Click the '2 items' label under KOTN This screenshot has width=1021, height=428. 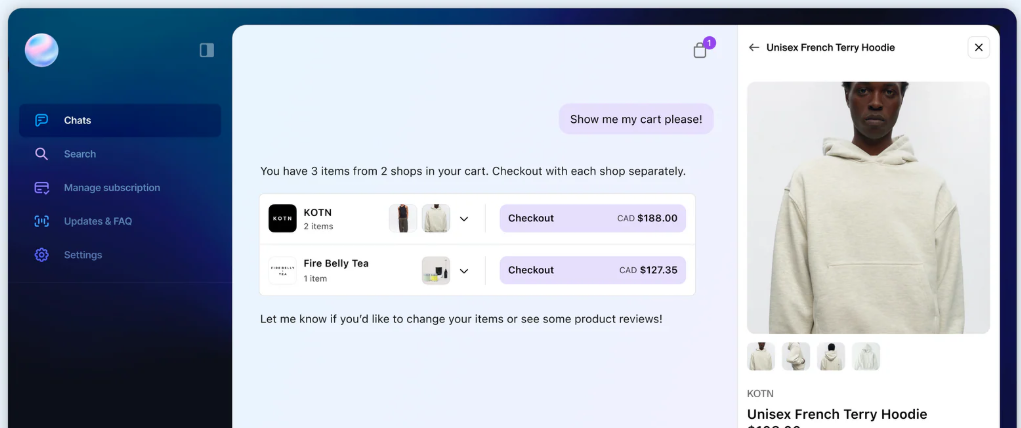(318, 227)
